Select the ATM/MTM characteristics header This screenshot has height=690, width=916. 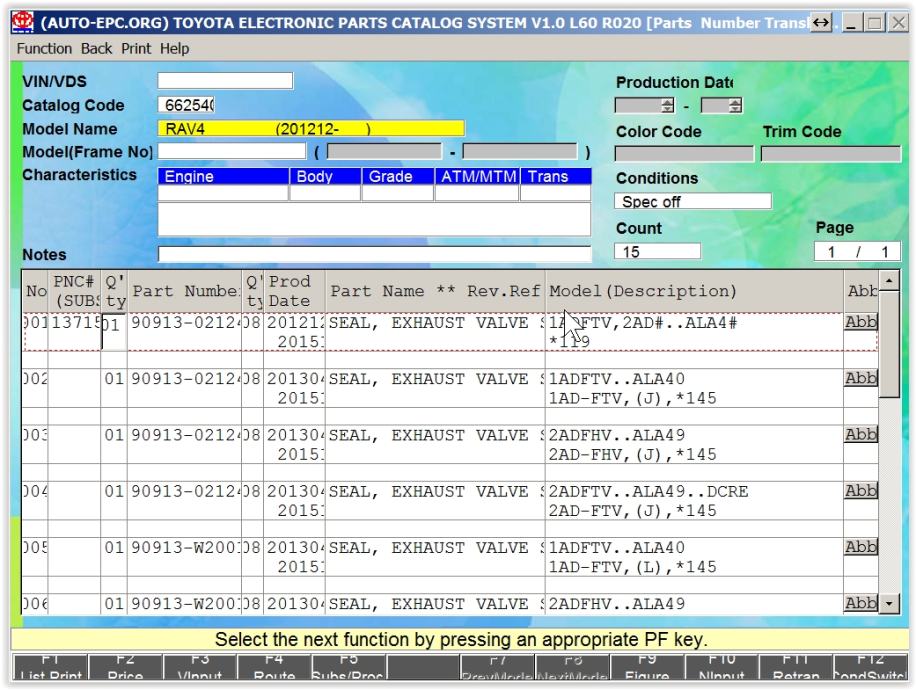tap(477, 176)
